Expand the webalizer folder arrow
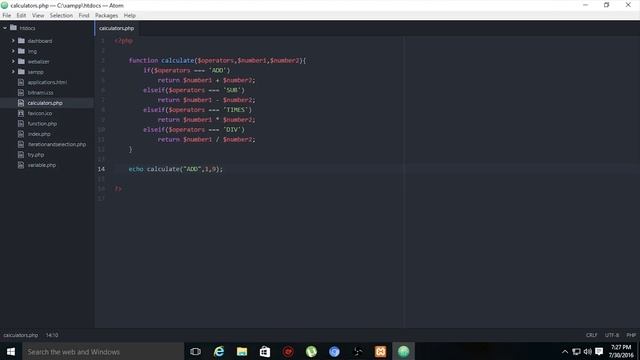The width and height of the screenshot is (640, 360). click(x=13, y=61)
